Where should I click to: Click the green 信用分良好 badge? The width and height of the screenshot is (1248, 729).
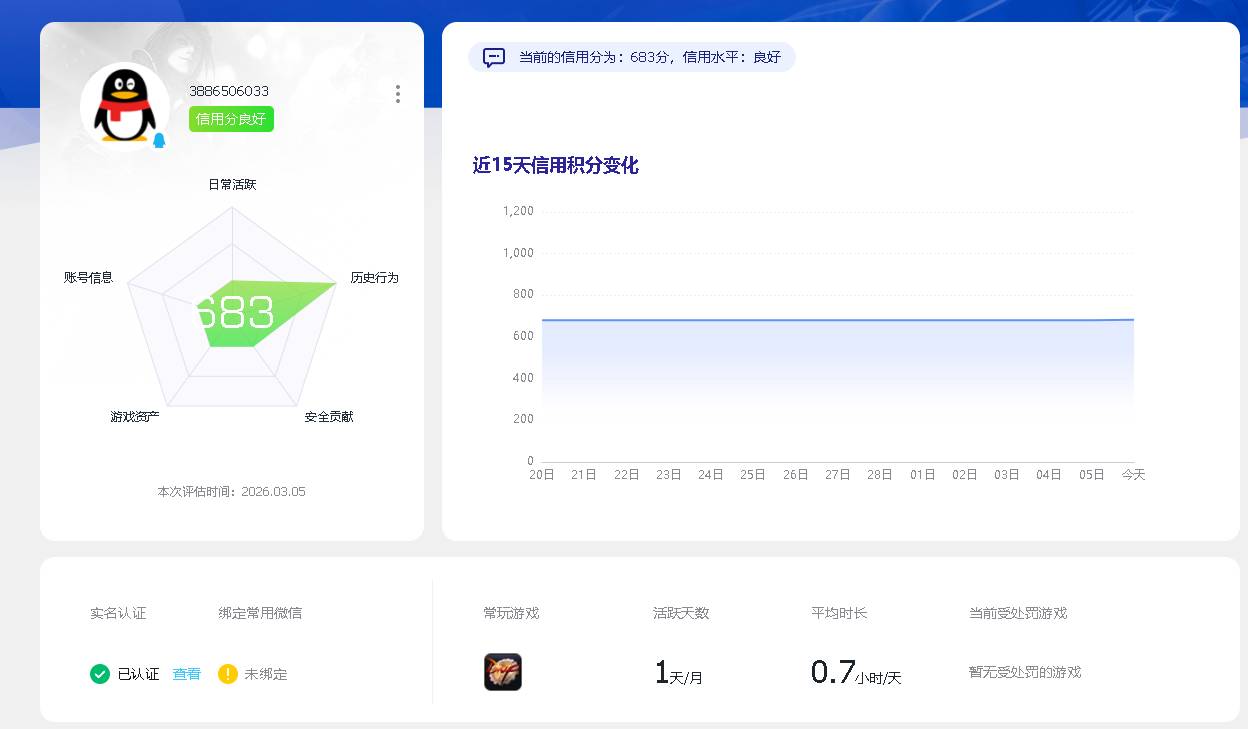[x=231, y=118]
